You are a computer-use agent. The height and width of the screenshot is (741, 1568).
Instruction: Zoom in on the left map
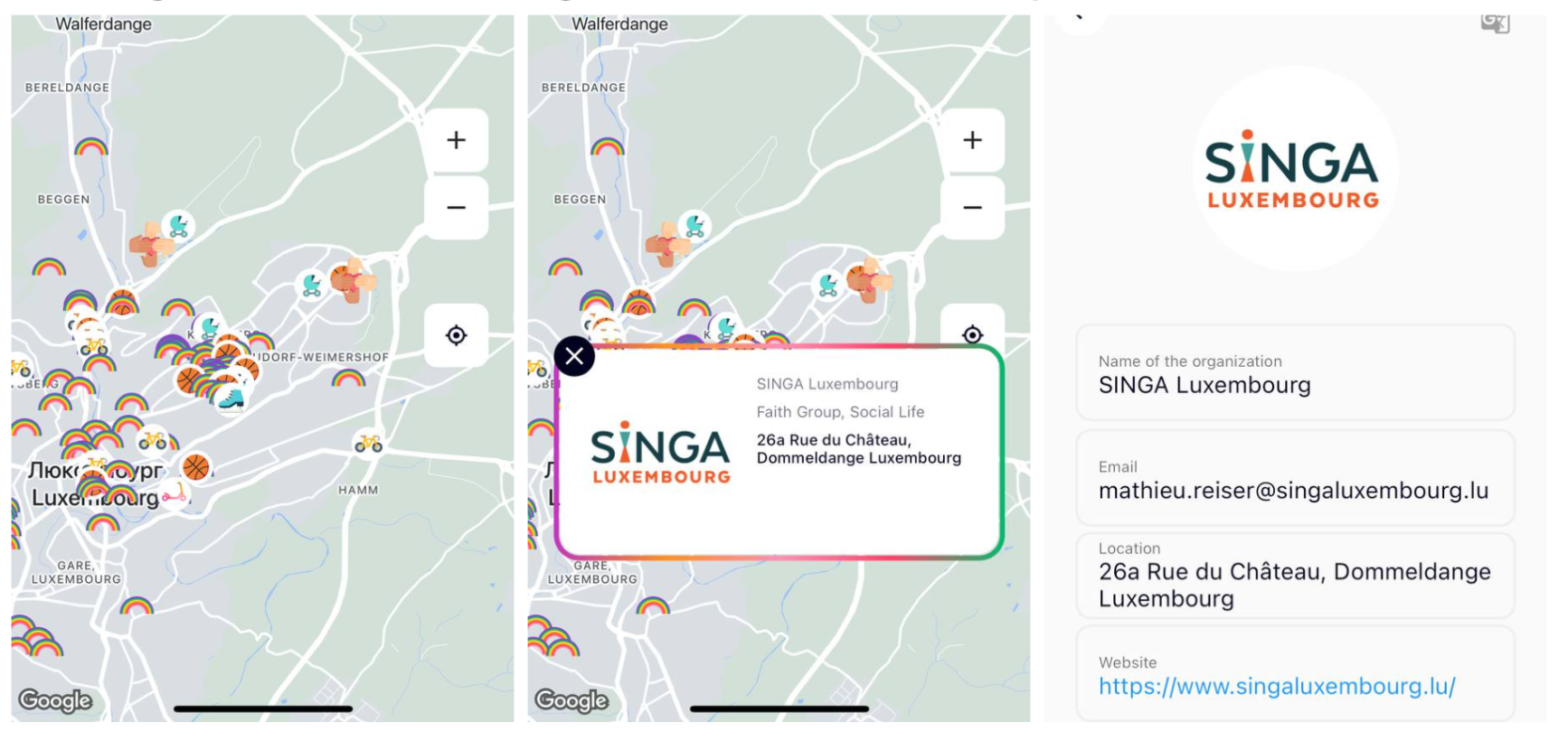456,140
